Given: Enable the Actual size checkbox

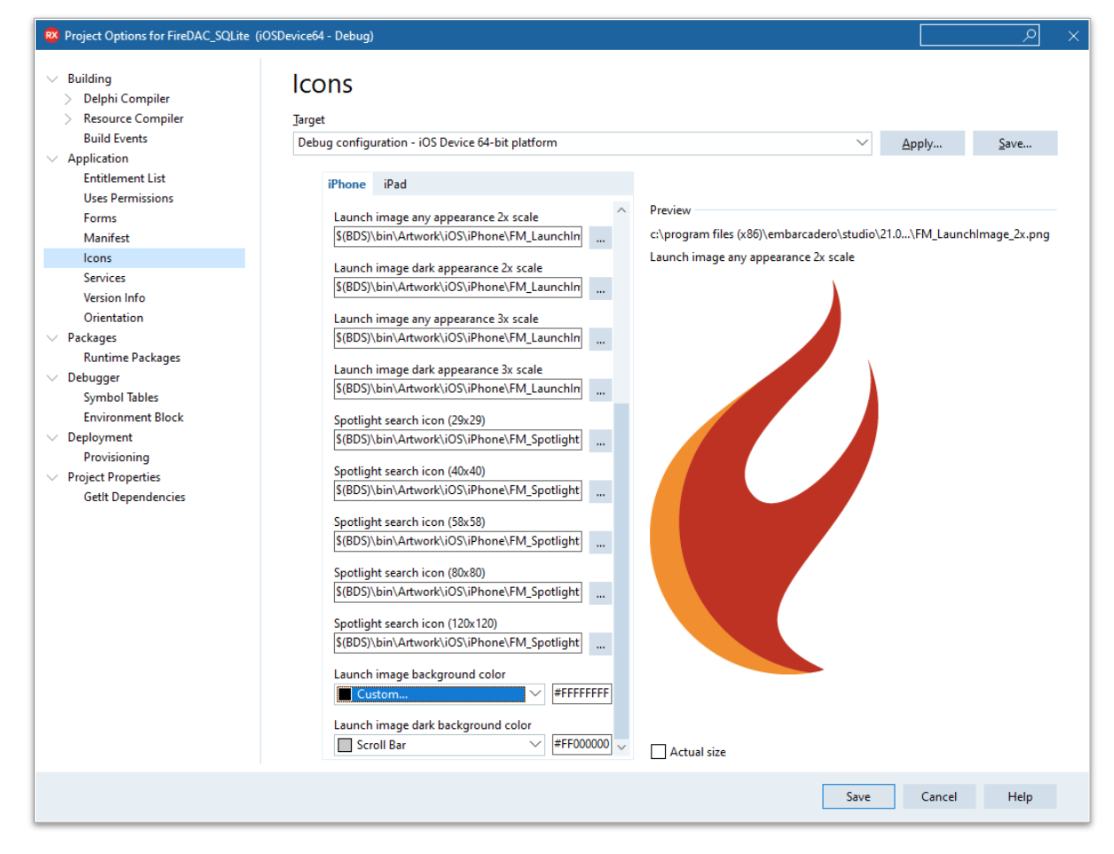Looking at the screenshot, I should pos(659,752).
